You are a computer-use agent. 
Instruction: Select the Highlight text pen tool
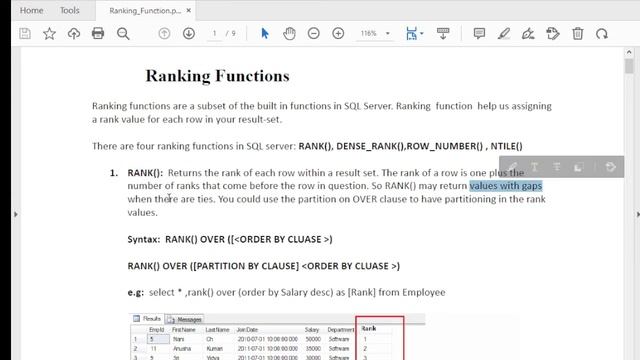[x=504, y=33]
